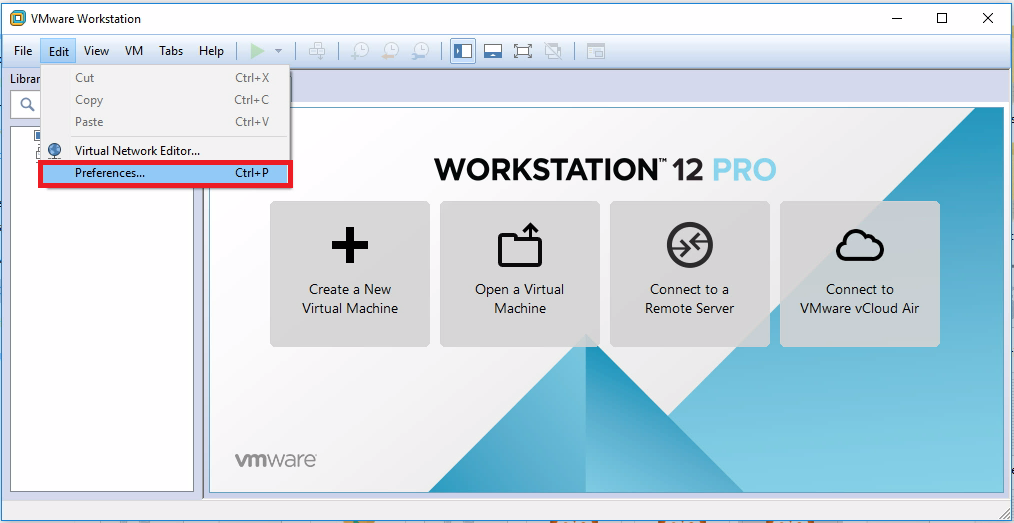Close the open Edit menu

click(58, 51)
